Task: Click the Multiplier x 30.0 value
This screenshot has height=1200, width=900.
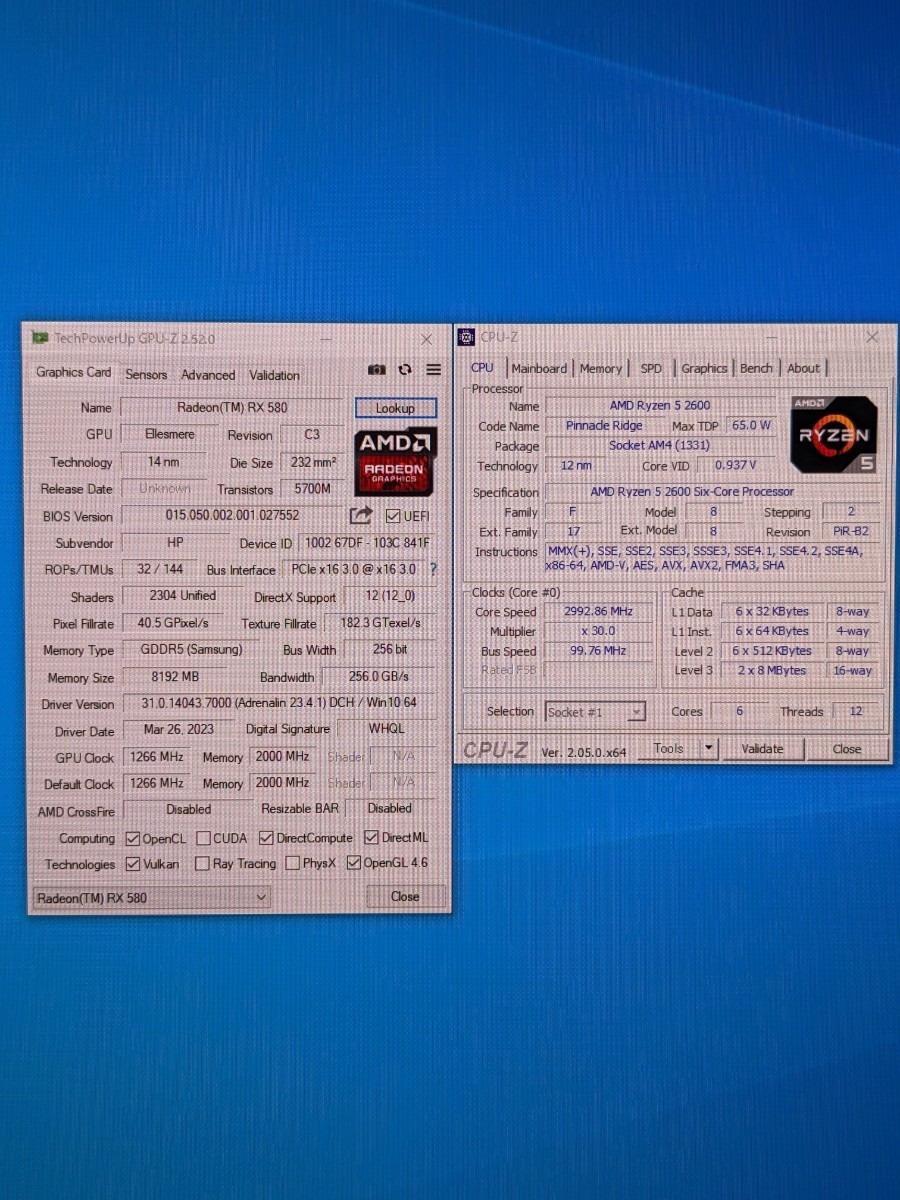Action: tap(599, 631)
